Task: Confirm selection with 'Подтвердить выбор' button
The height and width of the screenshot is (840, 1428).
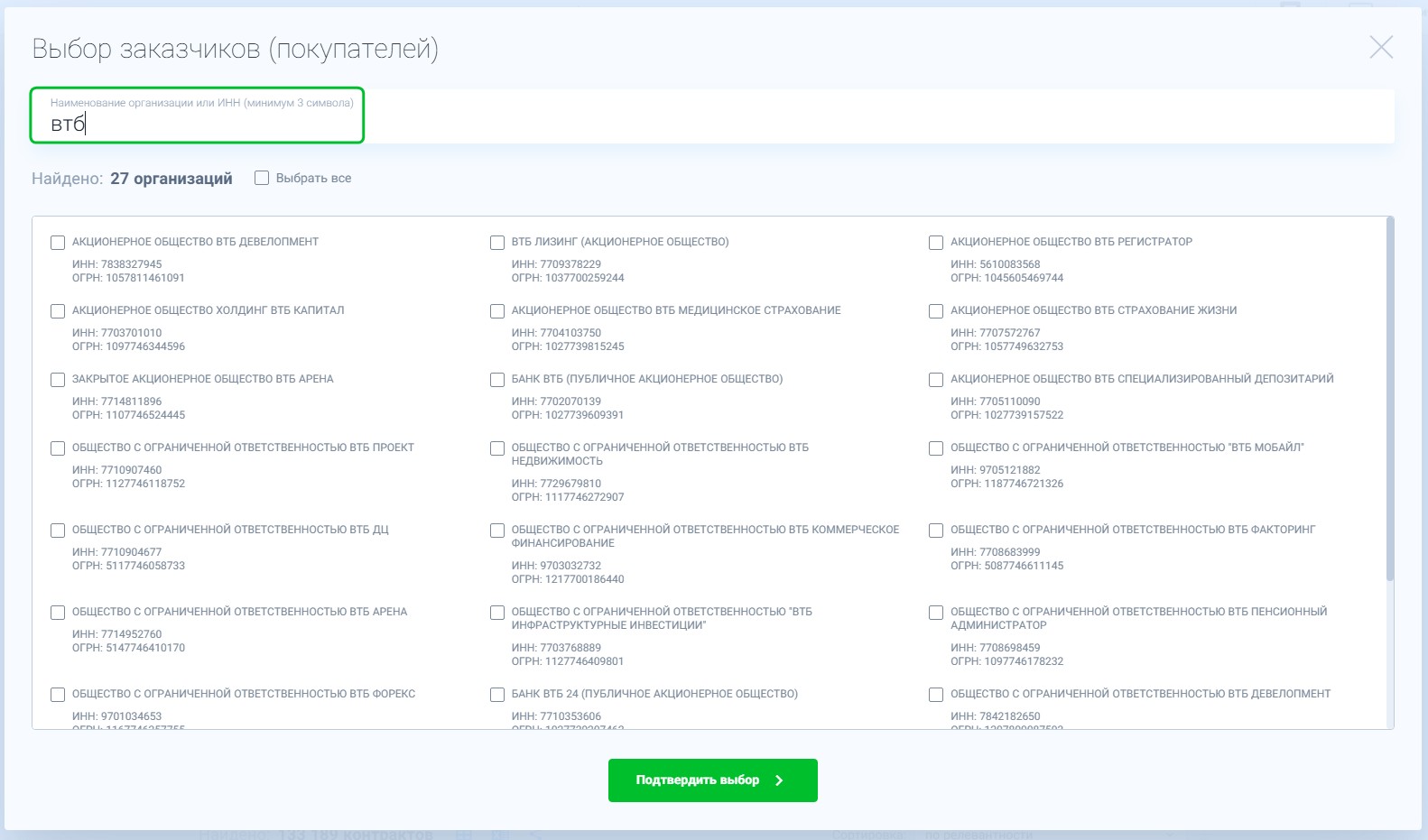Action: pos(713,780)
